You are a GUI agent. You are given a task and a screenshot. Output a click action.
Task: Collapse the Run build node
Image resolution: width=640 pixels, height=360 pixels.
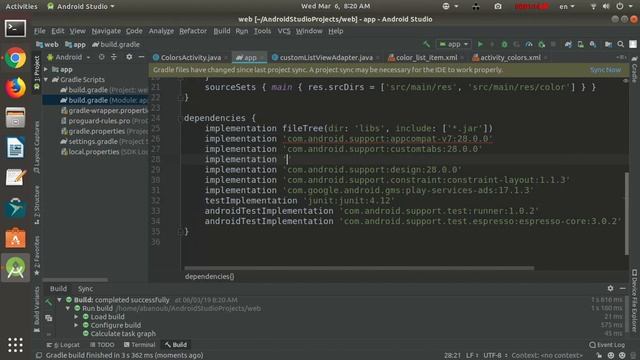point(68,308)
